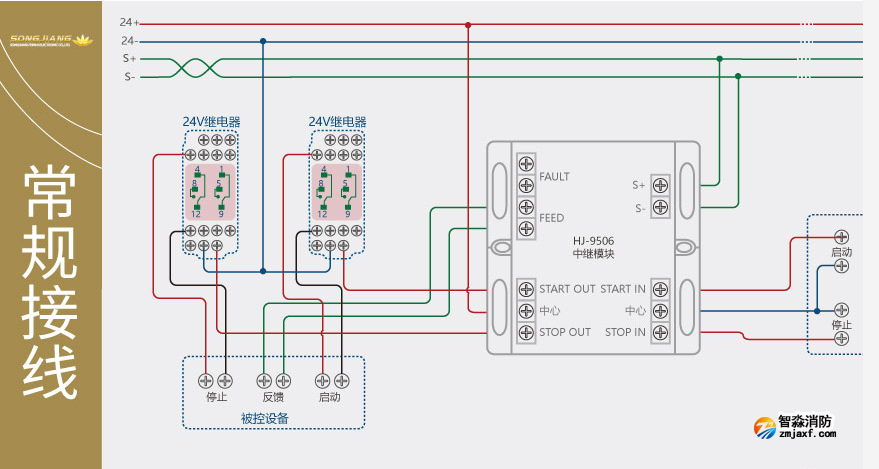Screen dimensions: 879x469
Task: Click the 反馈 label under the terminals
Action: tap(273, 397)
